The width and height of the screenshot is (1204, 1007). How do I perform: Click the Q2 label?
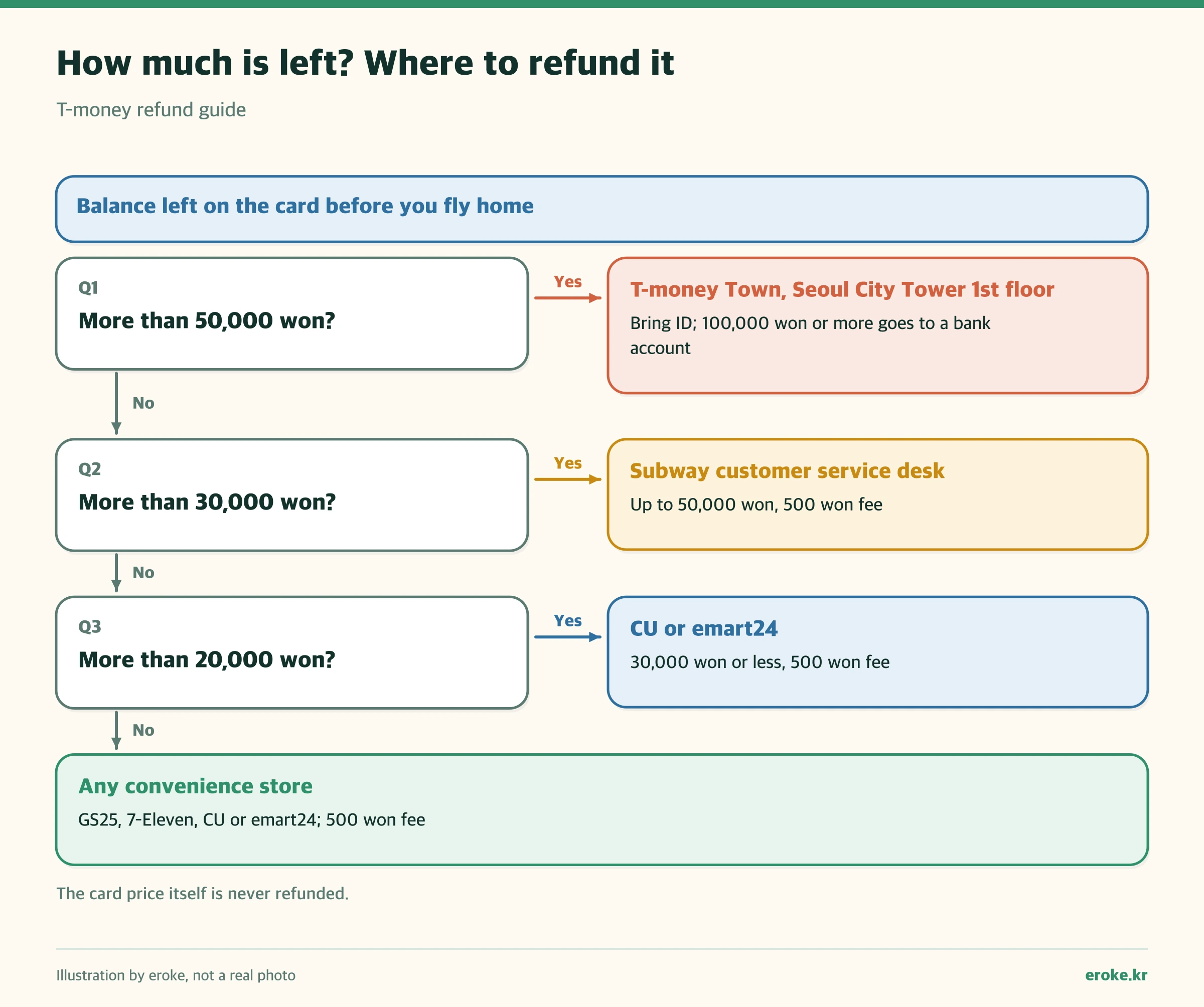coord(89,469)
